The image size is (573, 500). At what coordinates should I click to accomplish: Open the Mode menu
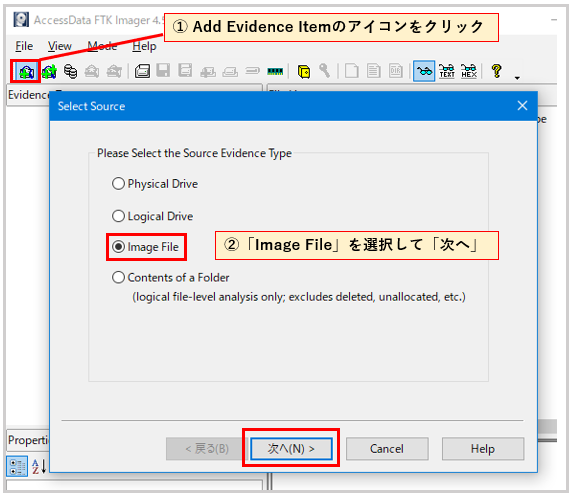[x=102, y=46]
